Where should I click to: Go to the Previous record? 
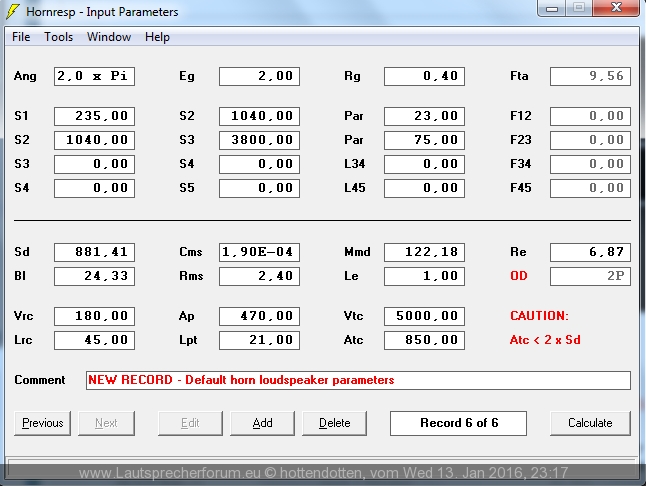pyautogui.click(x=42, y=423)
